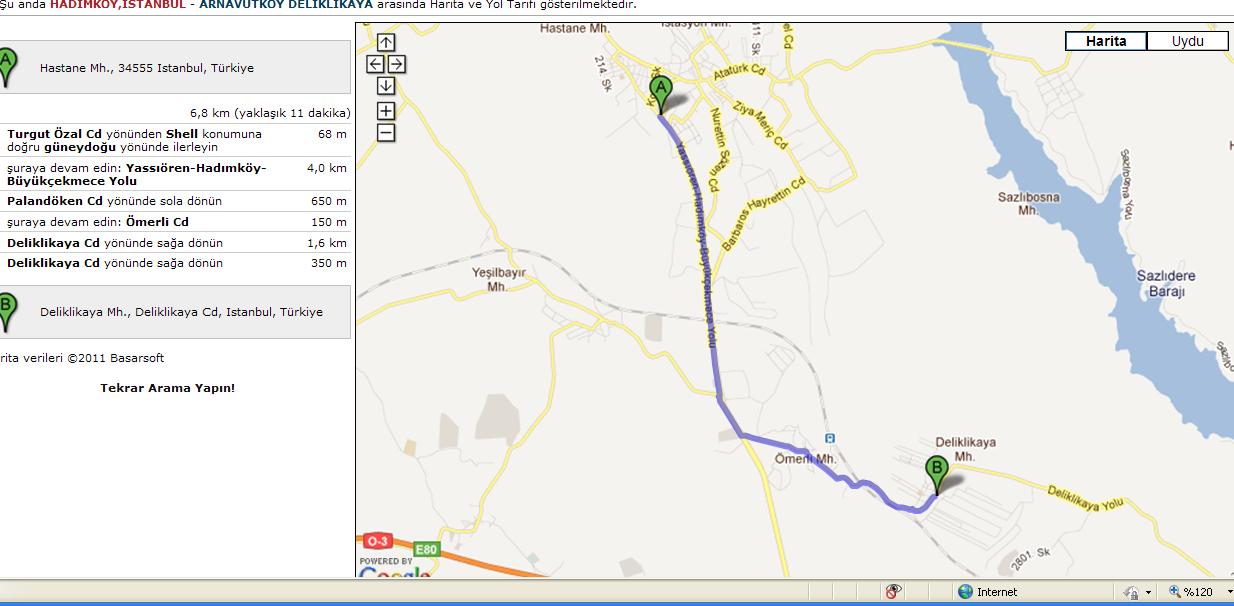Click the Internet zone globe icon
Screen dimensions: 1234x606
965,592
